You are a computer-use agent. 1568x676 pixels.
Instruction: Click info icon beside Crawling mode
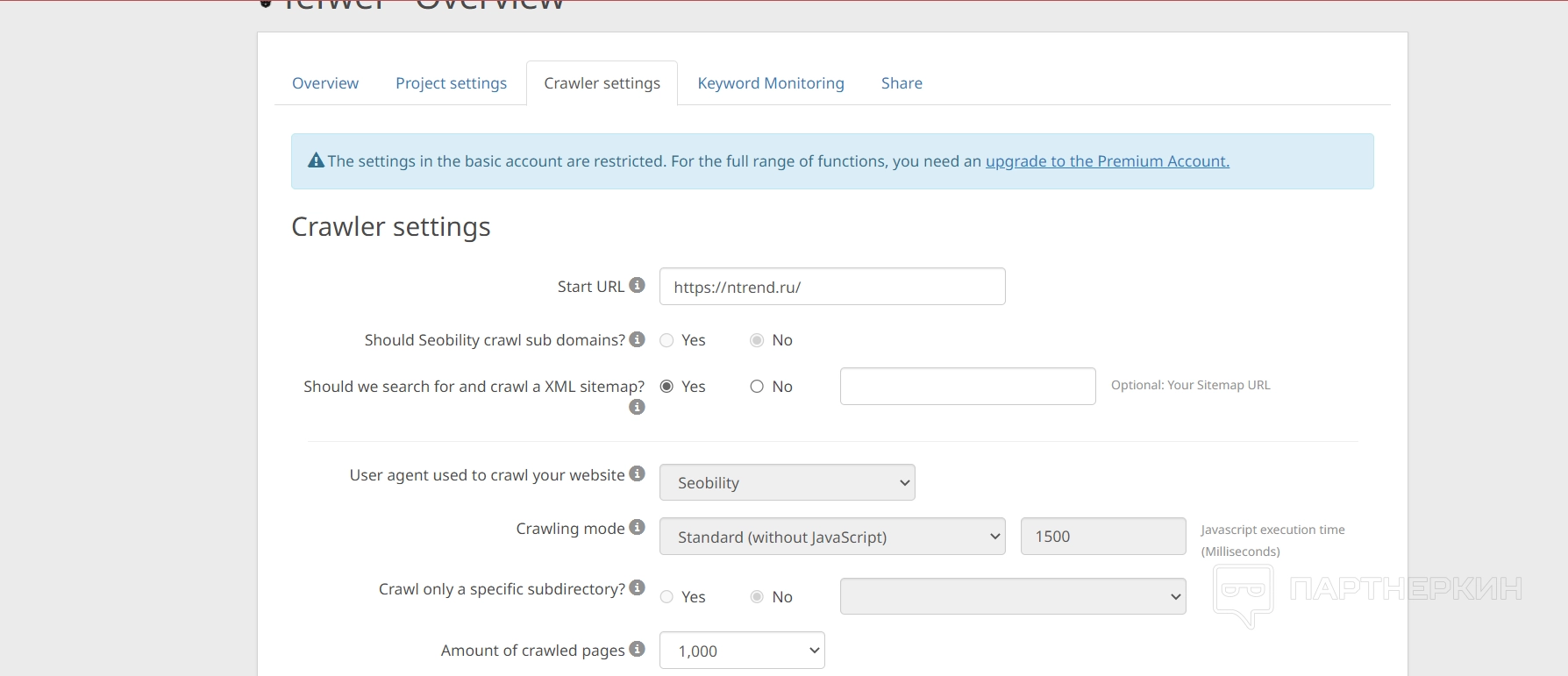point(638,528)
